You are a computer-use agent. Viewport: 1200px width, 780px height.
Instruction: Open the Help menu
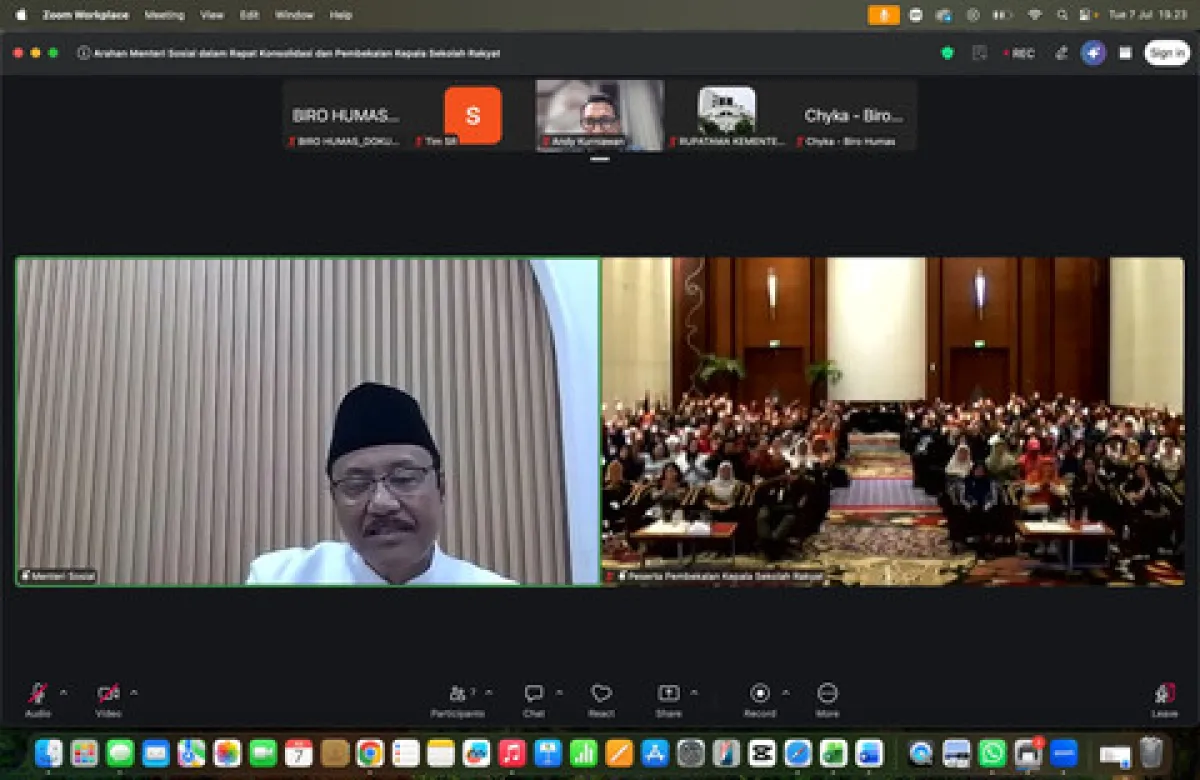[x=341, y=15]
